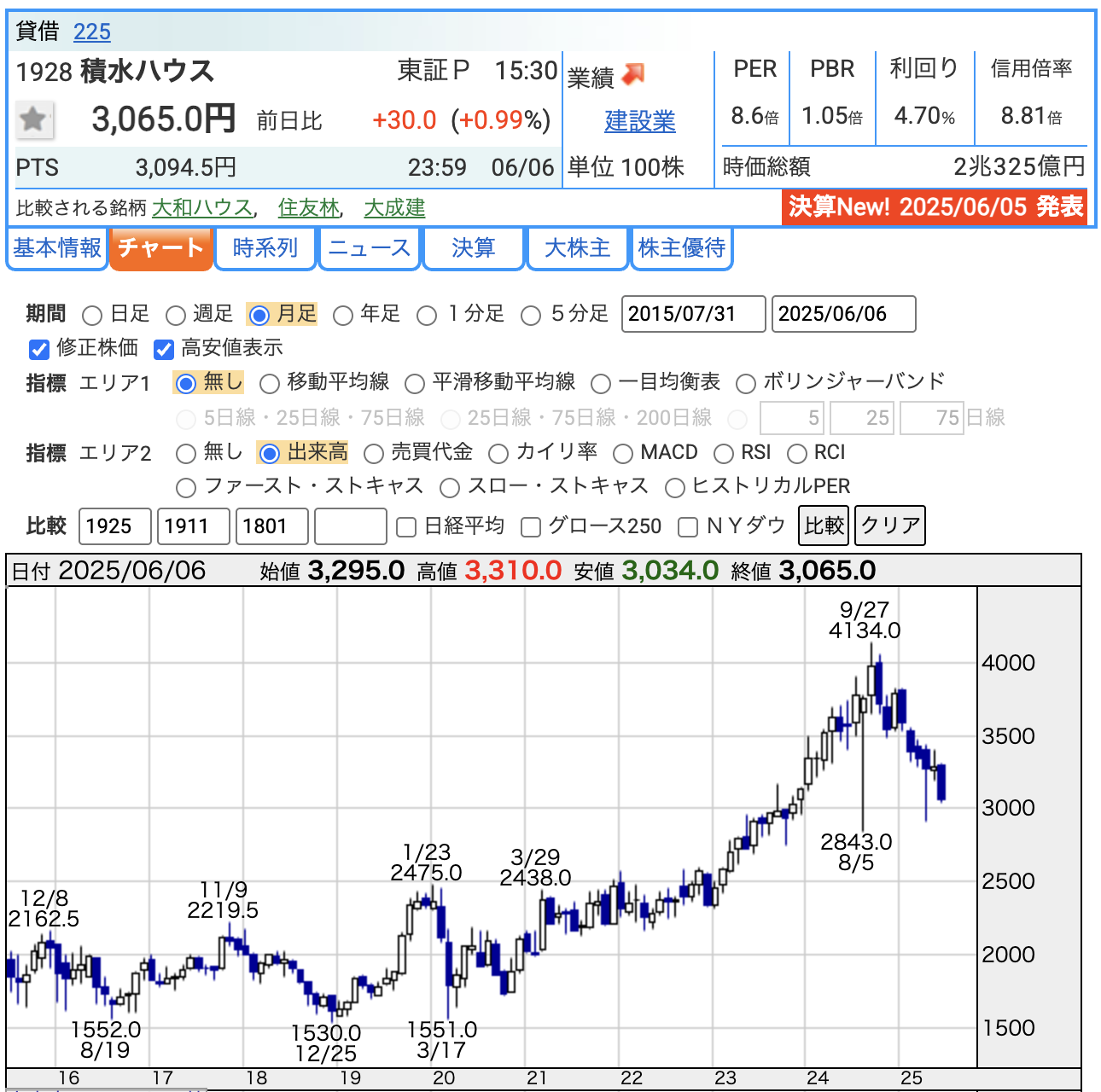
Task: Select the 月足 period radio button
Action: 259,316
